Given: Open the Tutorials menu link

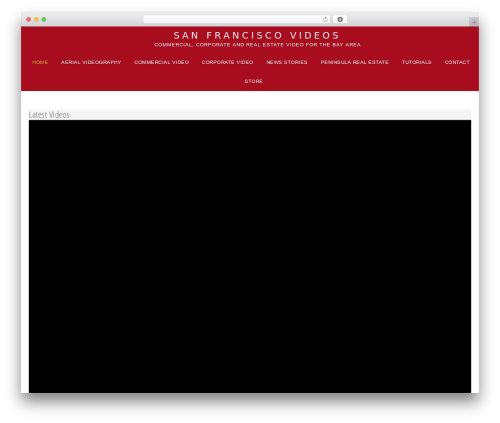Looking at the screenshot, I should click(x=416, y=62).
